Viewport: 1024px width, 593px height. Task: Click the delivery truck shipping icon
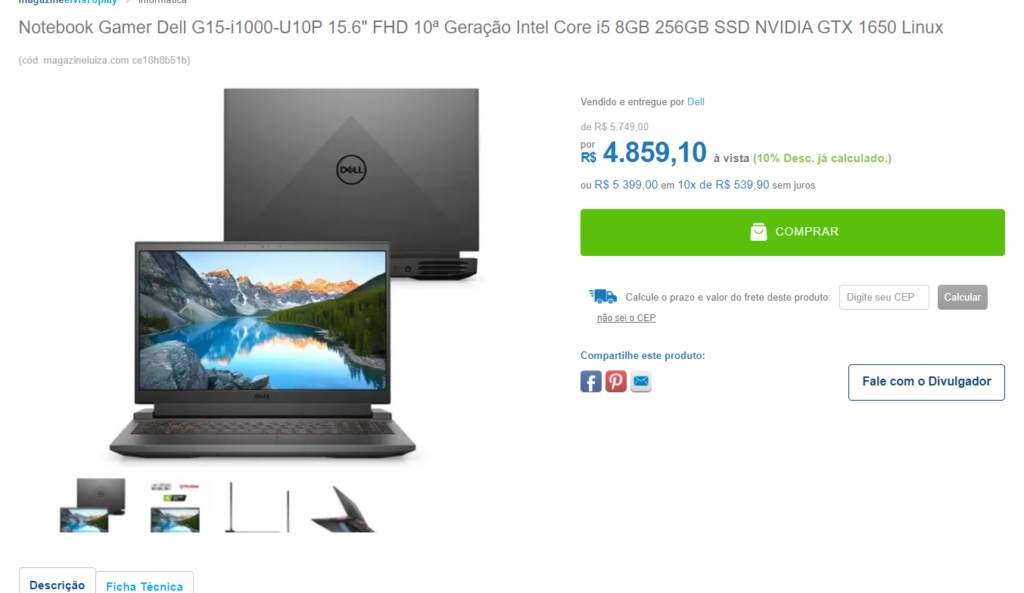point(602,296)
